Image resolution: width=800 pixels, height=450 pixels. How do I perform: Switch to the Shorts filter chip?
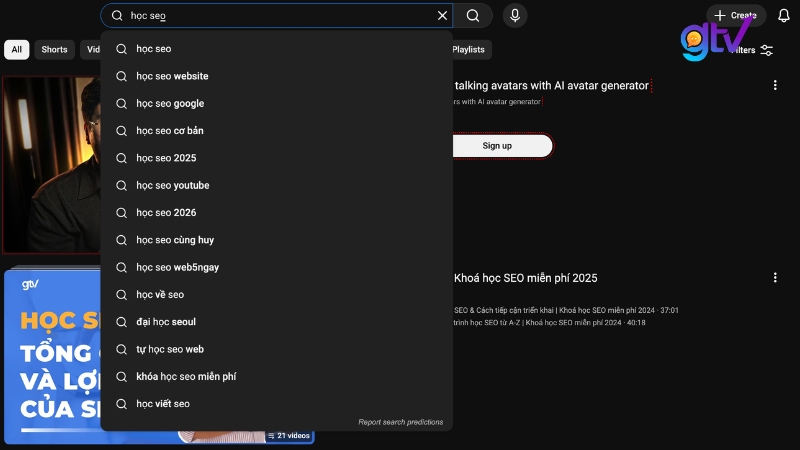[54, 50]
